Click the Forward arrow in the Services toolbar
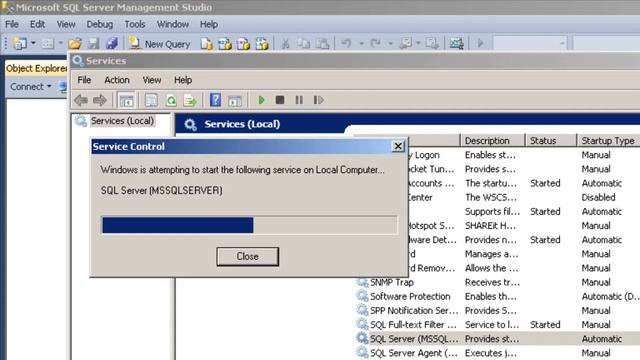This screenshot has width=640, height=360. (x=100, y=100)
